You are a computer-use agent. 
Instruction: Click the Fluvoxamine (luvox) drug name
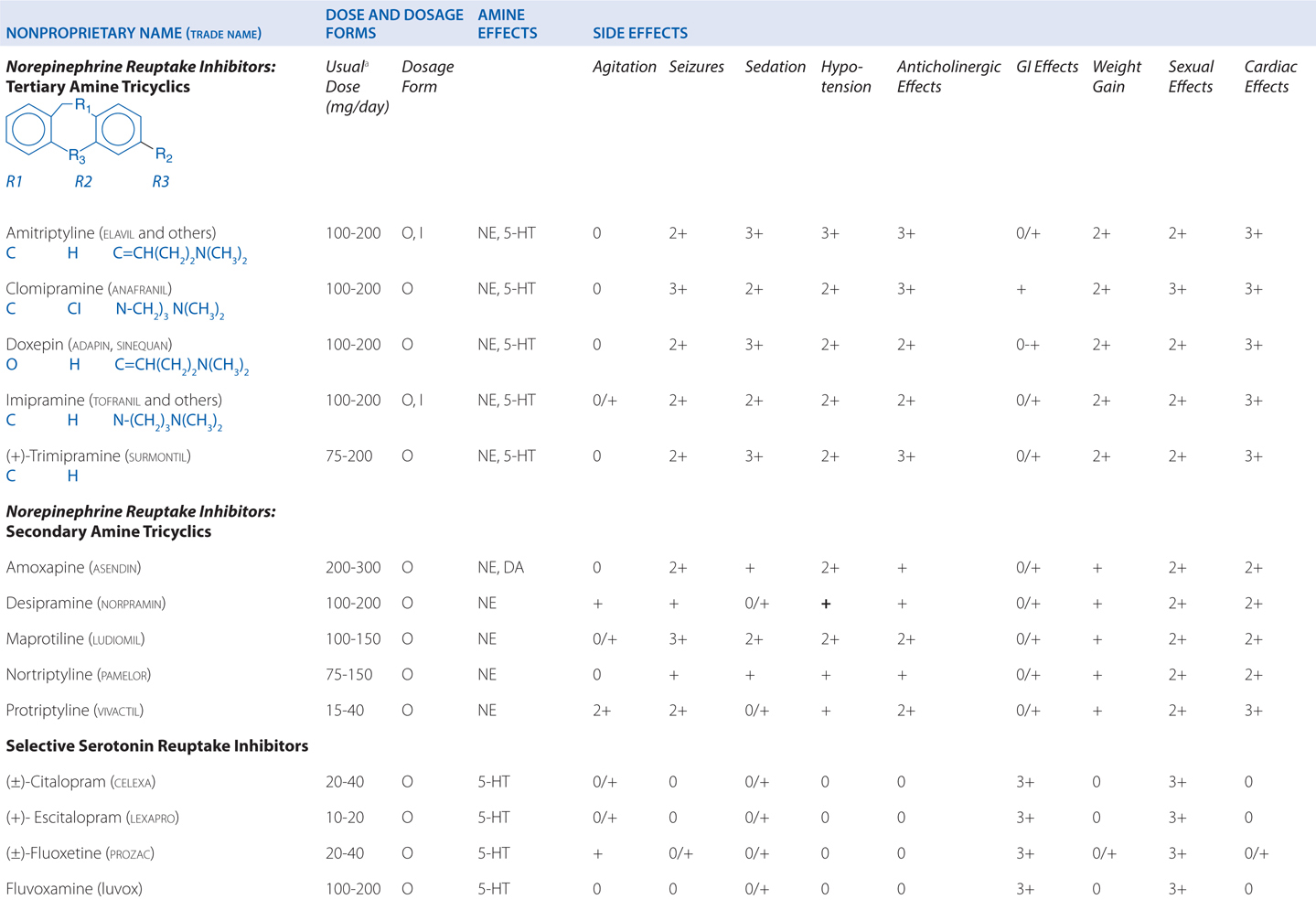tap(74, 889)
